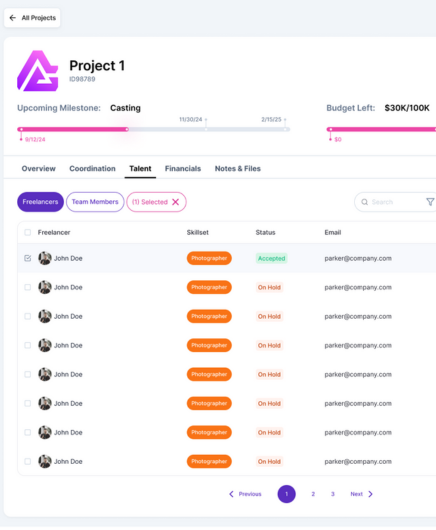Open the Coordination tab
The image size is (436, 530).
[x=92, y=168]
